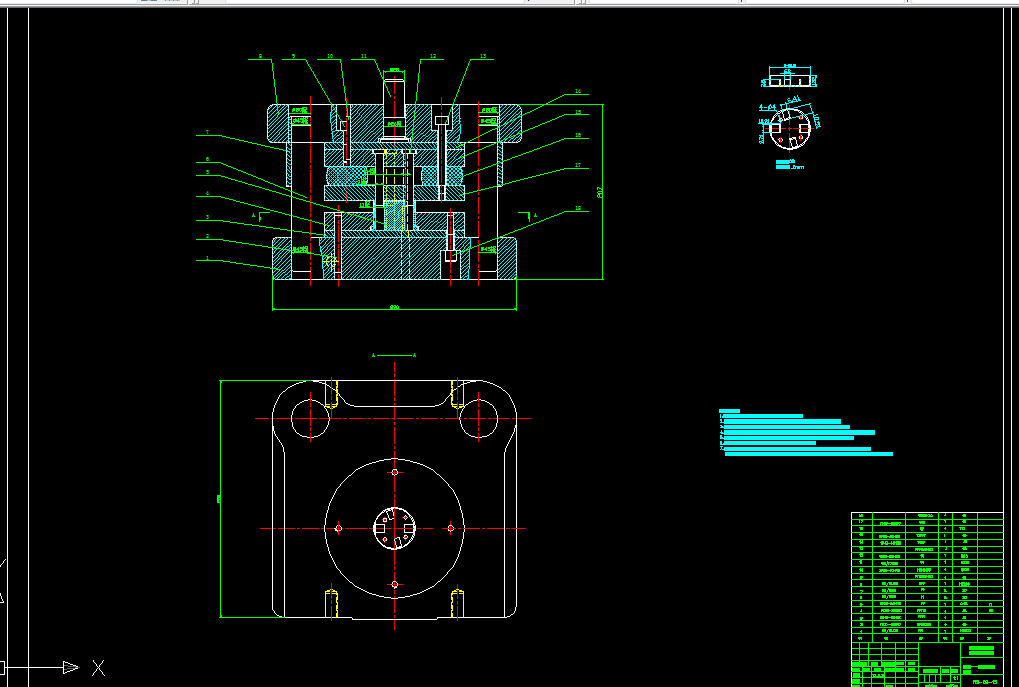Viewport: 1019px width, 687px height.
Task: Click the cyan technical requirements text block
Action: tap(806, 432)
